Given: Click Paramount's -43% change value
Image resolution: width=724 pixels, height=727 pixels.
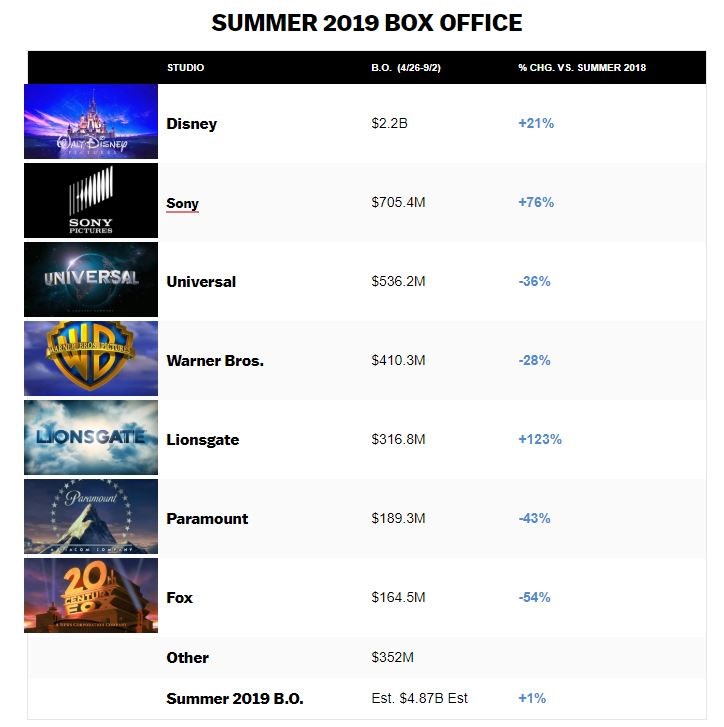Looking at the screenshot, I should [x=535, y=519].
